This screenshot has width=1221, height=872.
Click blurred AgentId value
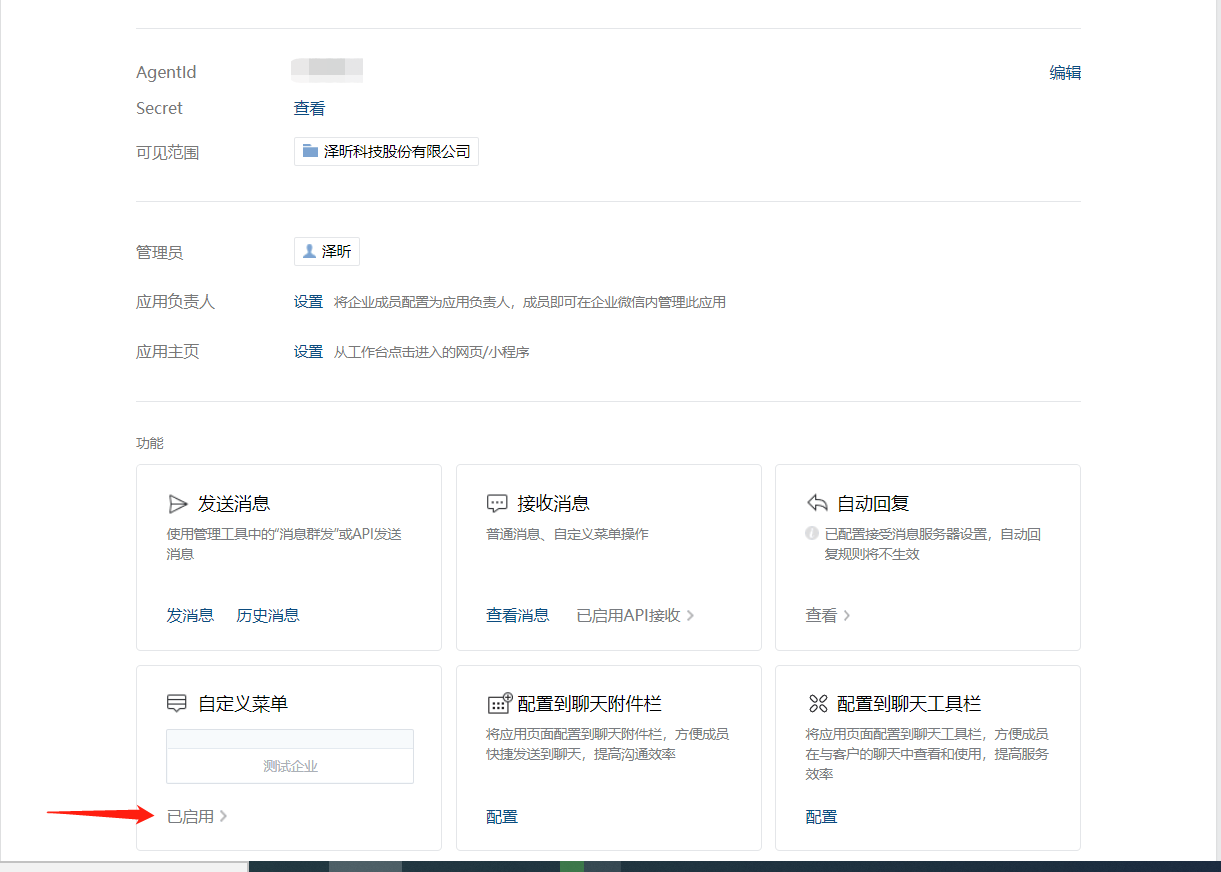tap(327, 69)
